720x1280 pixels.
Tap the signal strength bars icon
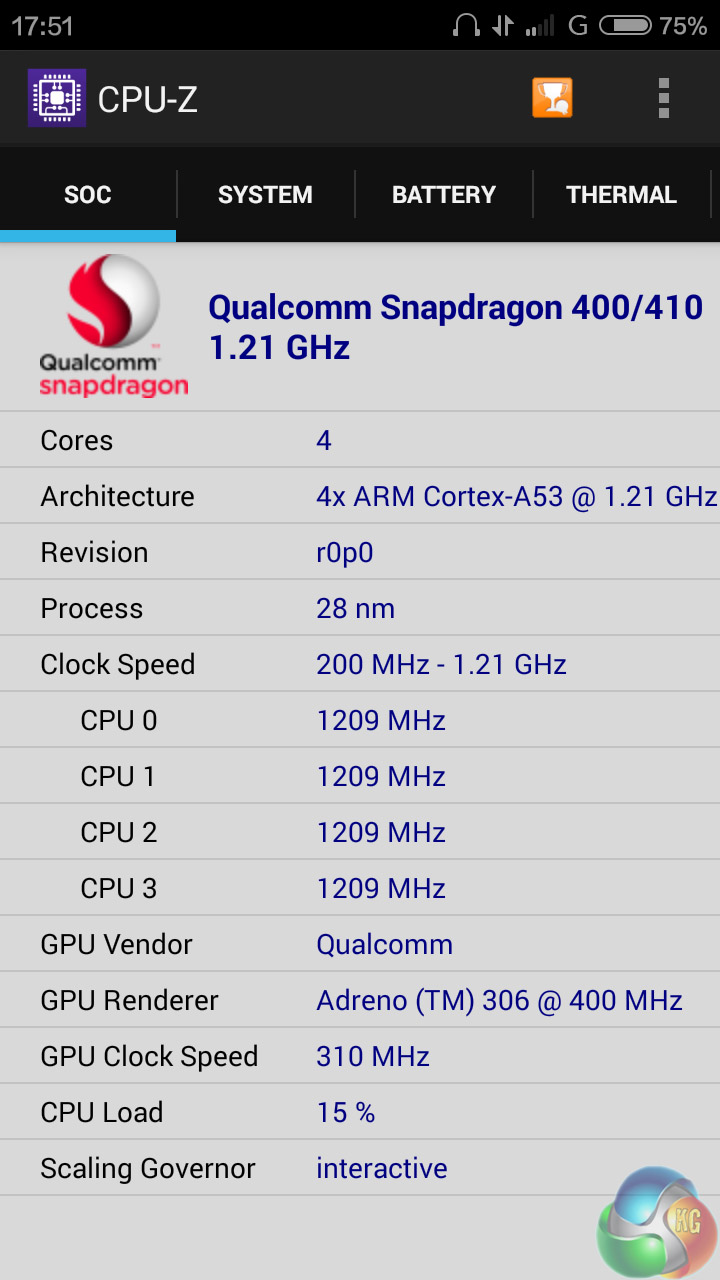[540, 26]
